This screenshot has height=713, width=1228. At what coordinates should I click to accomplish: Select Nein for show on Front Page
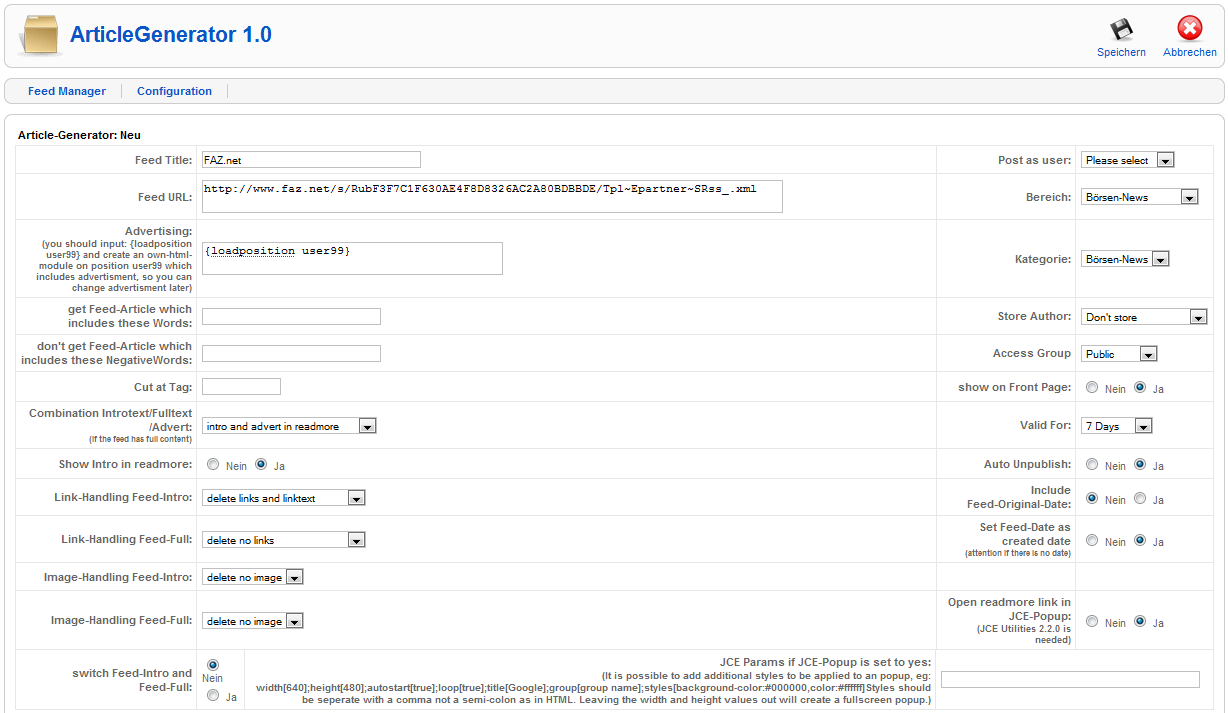tap(1092, 387)
